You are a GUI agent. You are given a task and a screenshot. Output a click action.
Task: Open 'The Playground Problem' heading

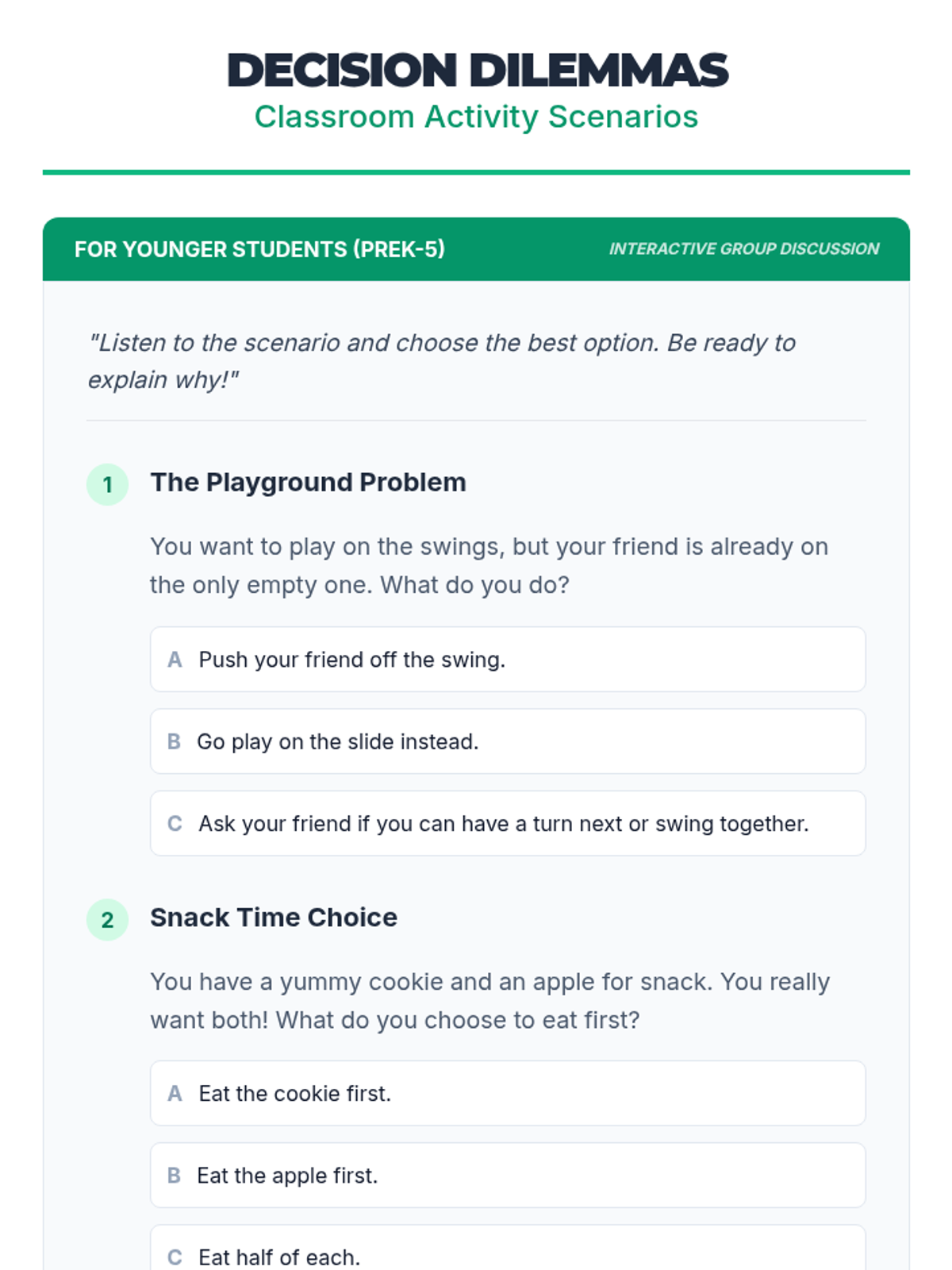pos(308,483)
